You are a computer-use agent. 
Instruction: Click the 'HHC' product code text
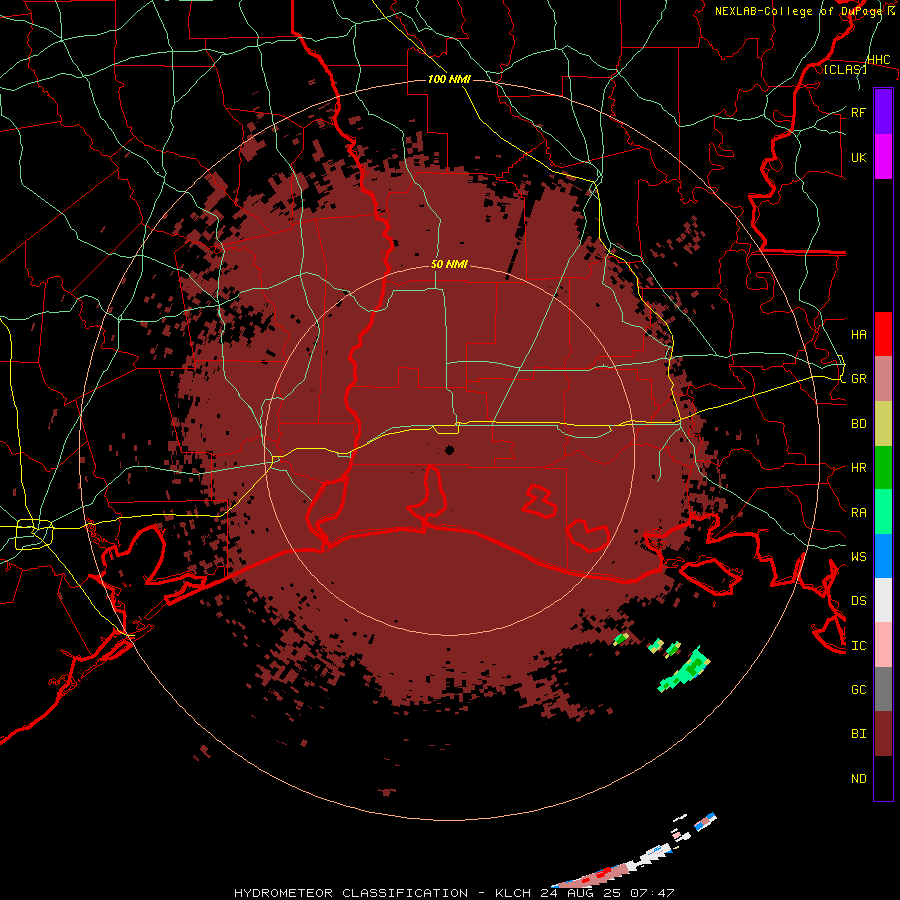tap(878, 60)
